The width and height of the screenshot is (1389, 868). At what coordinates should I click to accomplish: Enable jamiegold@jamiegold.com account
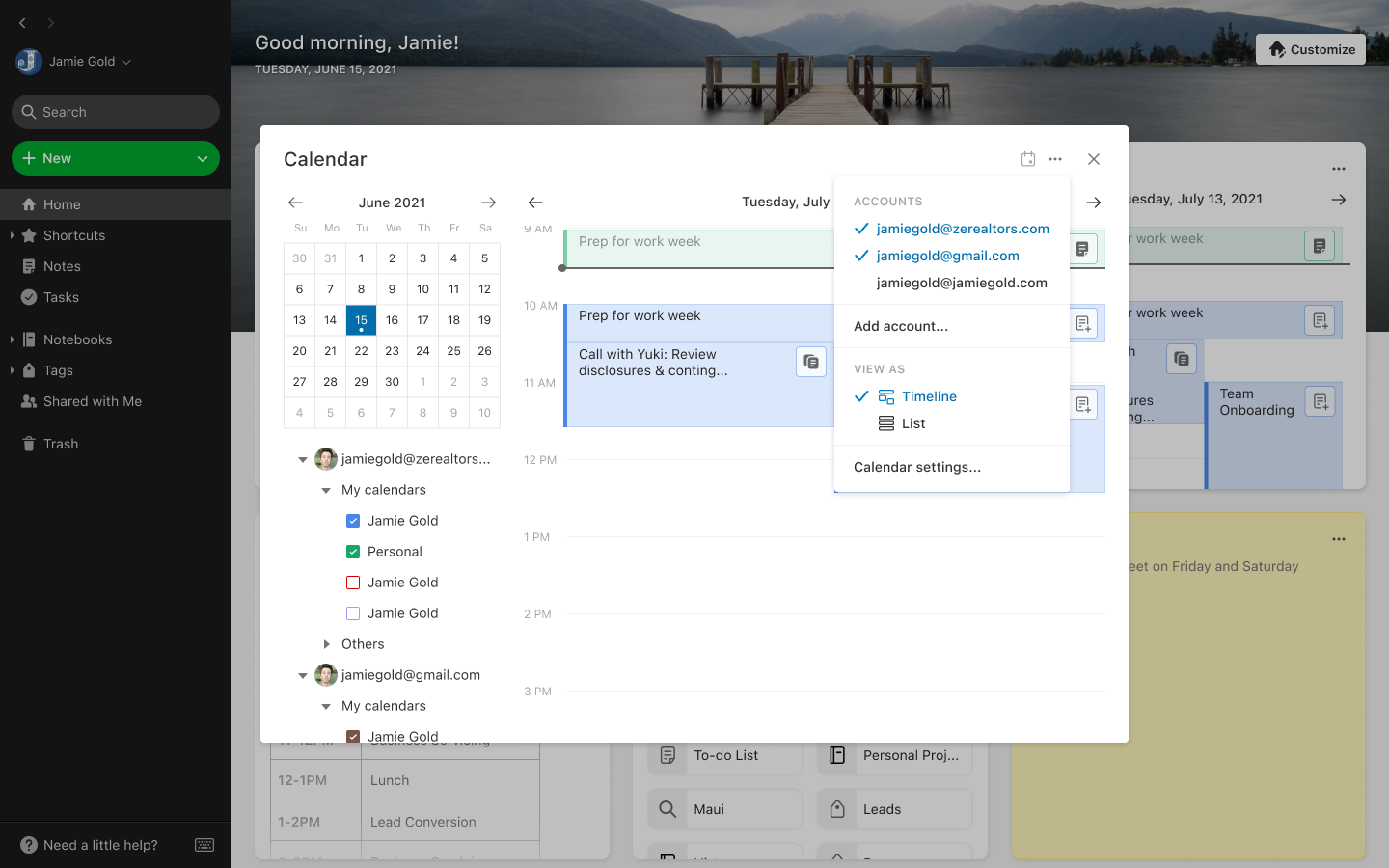952,283
